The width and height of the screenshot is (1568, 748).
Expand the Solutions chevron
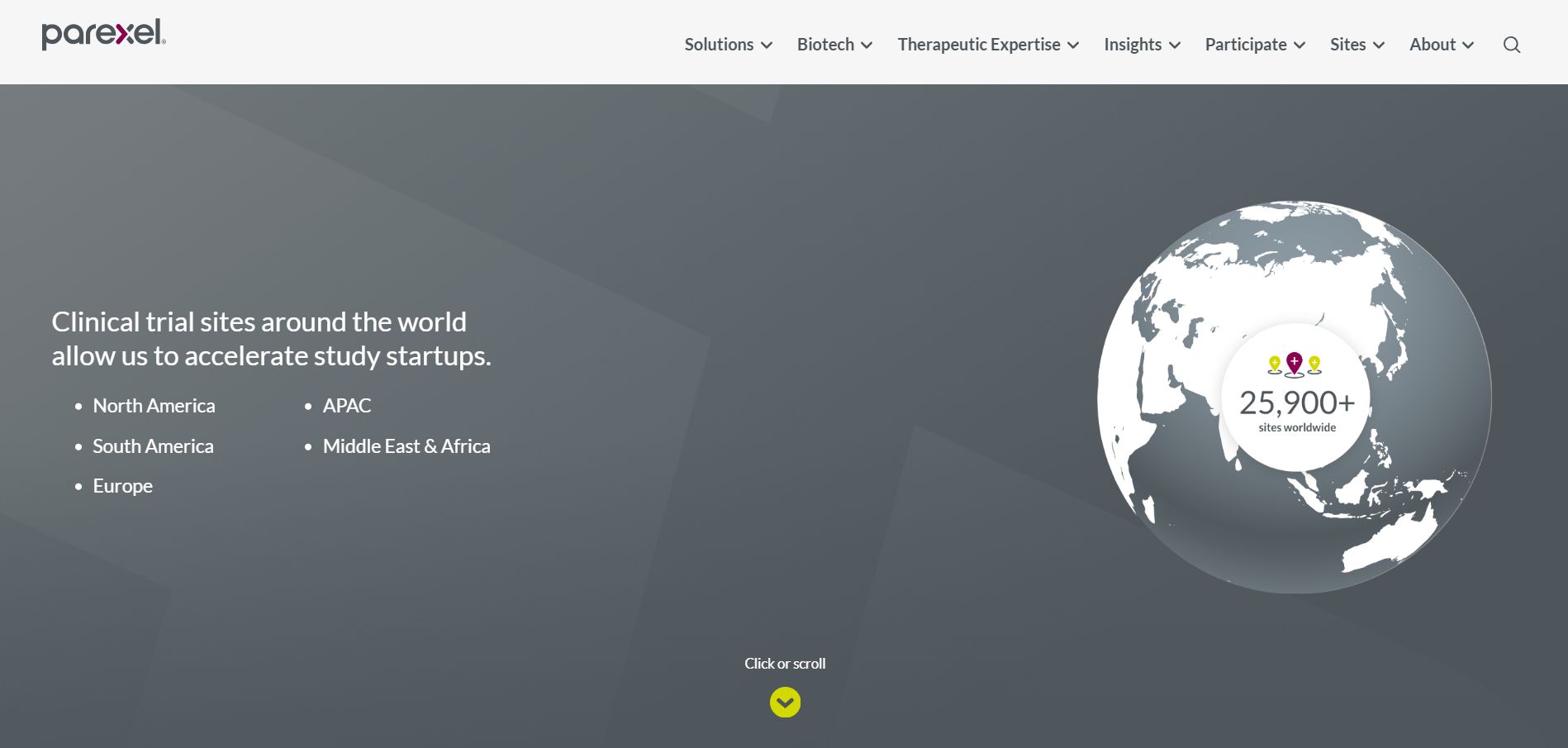(x=767, y=45)
